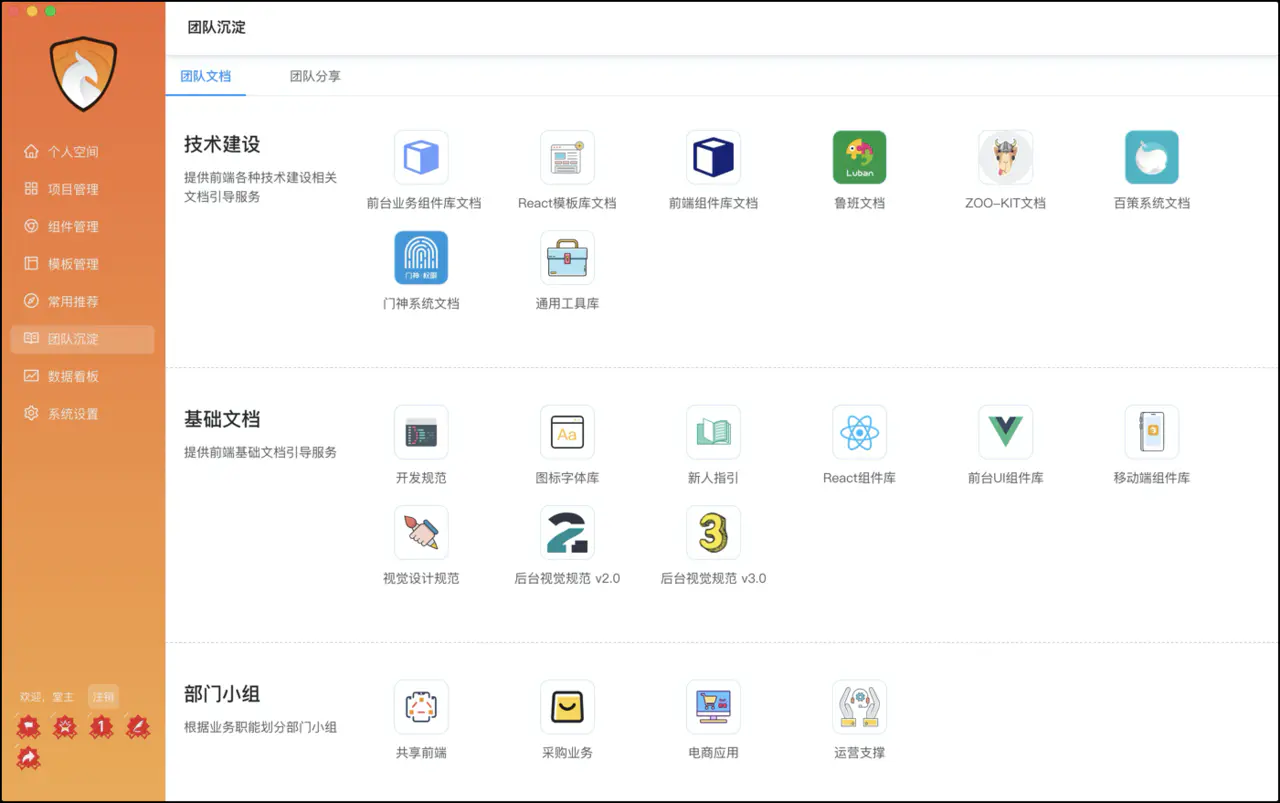Open the 通用工具库 toolbox icon
The height and width of the screenshot is (803, 1280).
pos(567,258)
